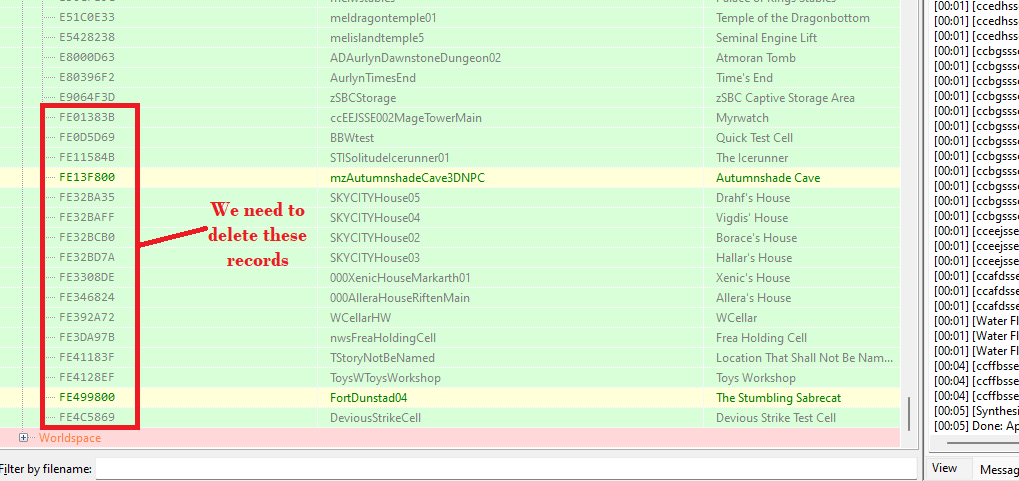Click editor ID melislandtemple5
The image size is (1019, 481).
377,38
